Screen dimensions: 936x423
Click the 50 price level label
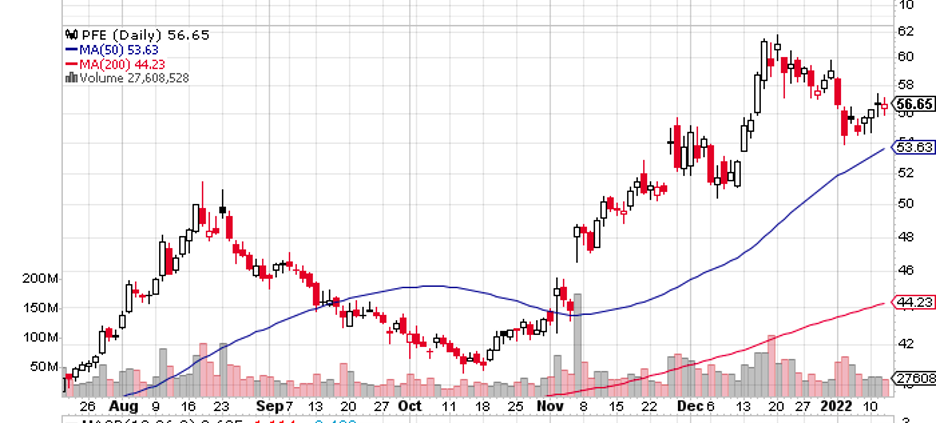point(906,203)
